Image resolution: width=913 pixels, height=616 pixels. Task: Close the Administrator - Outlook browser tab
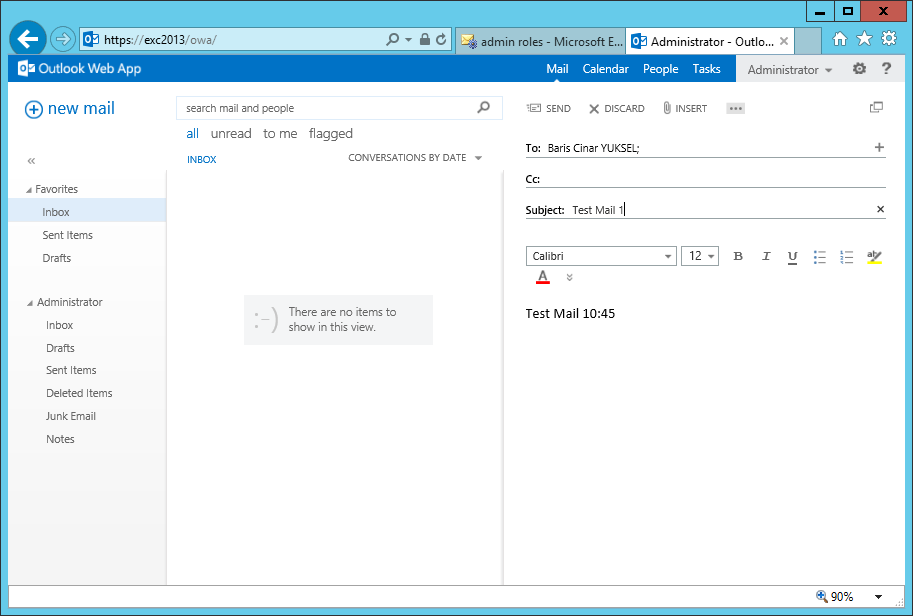click(x=784, y=41)
